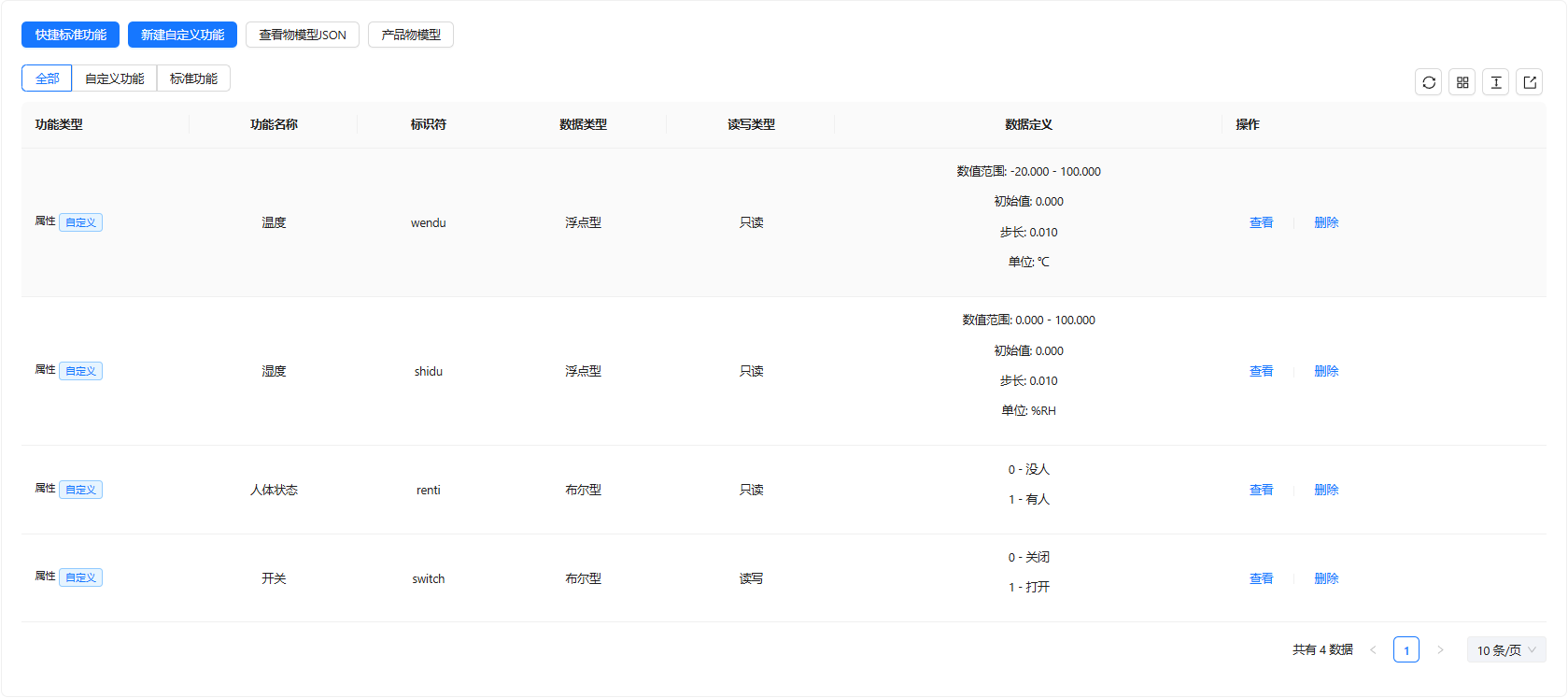View the 人体状态 renti property
1568x698 pixels.
click(1261, 490)
